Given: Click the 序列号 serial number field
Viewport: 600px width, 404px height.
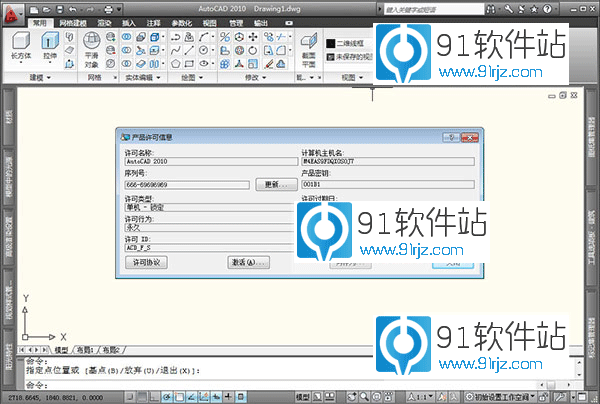Looking at the screenshot, I should [187, 185].
